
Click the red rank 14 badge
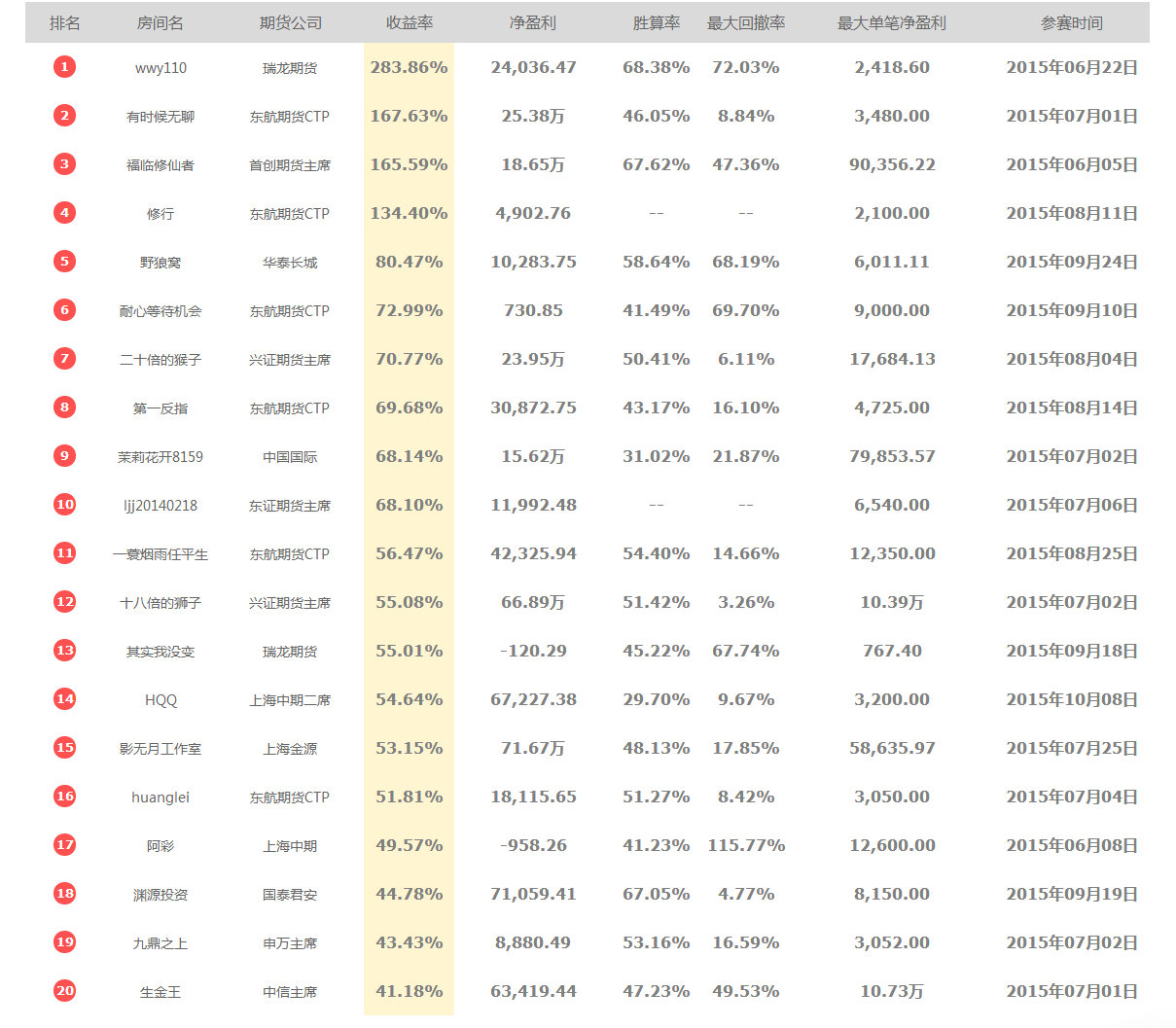pos(64,699)
